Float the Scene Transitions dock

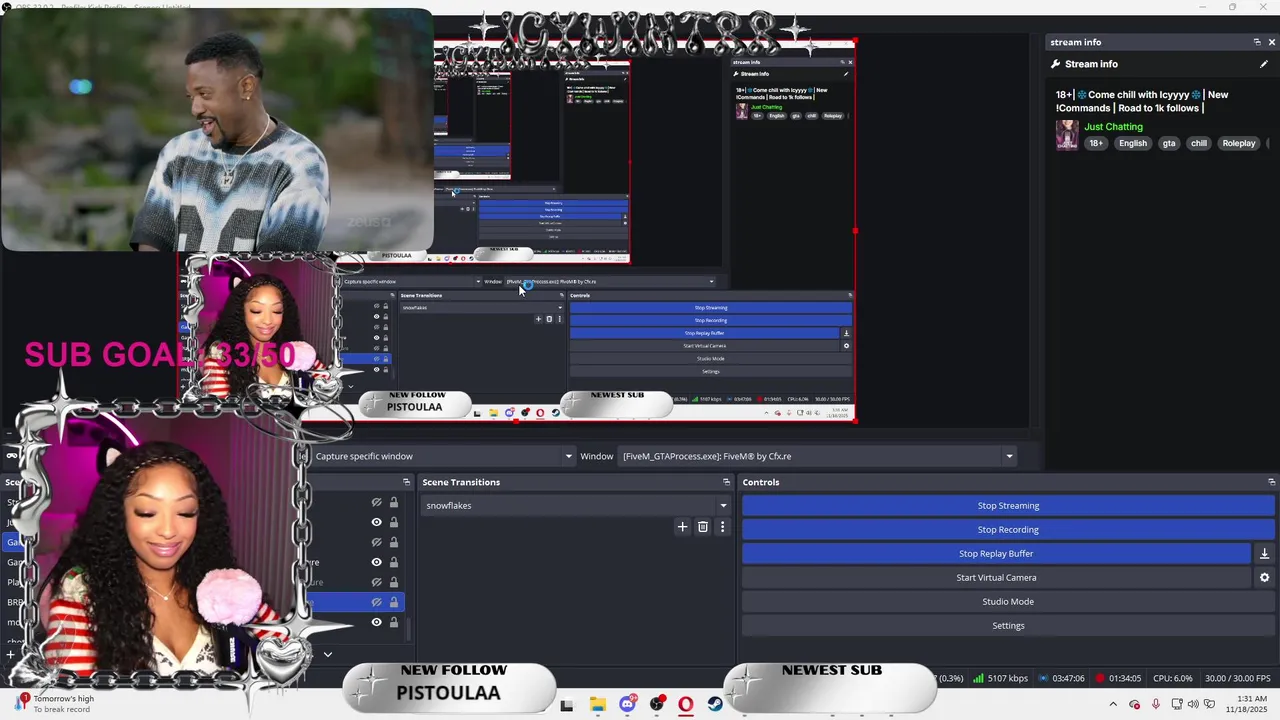[726, 482]
